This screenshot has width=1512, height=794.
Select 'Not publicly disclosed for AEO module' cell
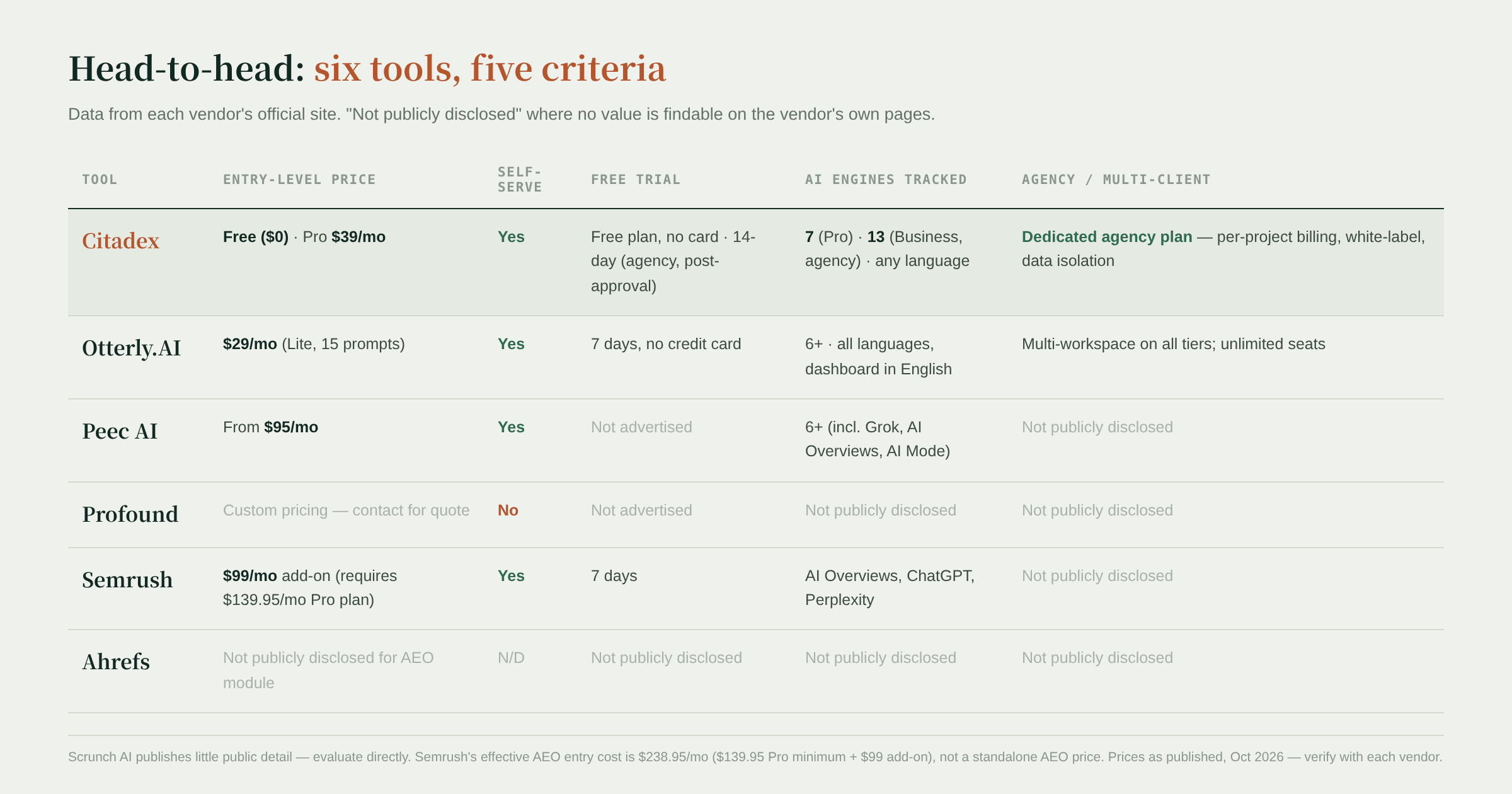tap(328, 670)
